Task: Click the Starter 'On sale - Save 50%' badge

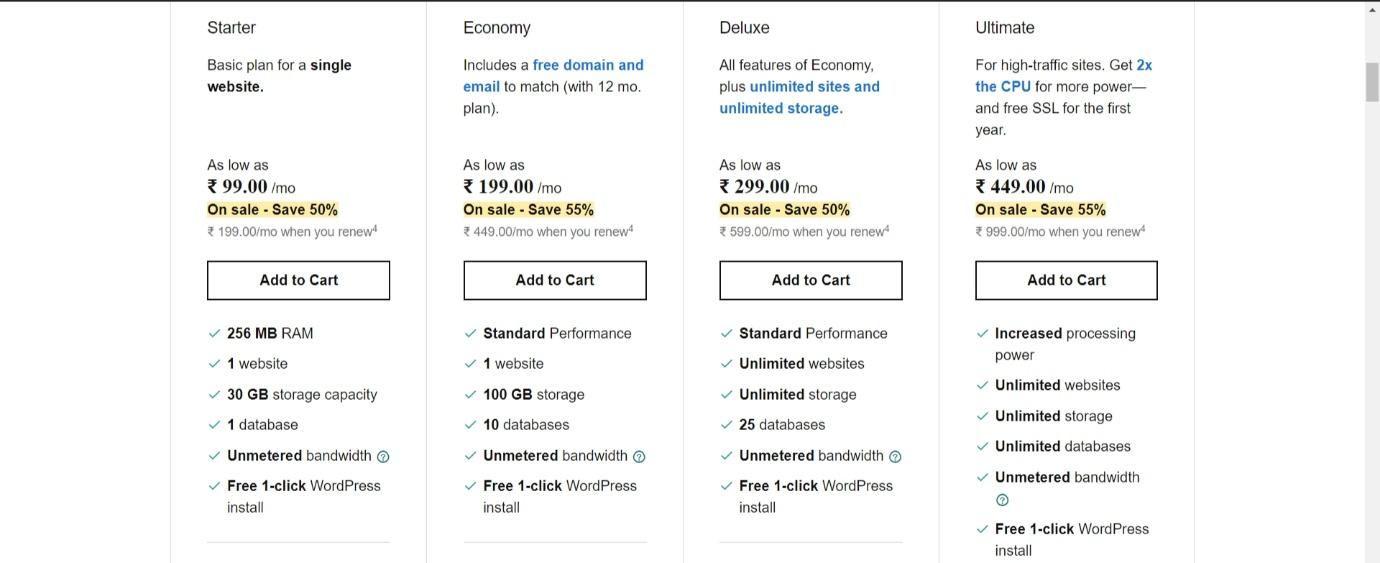Action: click(272, 210)
